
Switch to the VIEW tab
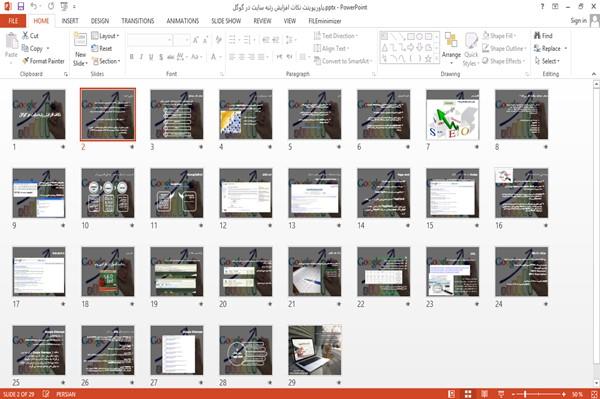point(290,21)
